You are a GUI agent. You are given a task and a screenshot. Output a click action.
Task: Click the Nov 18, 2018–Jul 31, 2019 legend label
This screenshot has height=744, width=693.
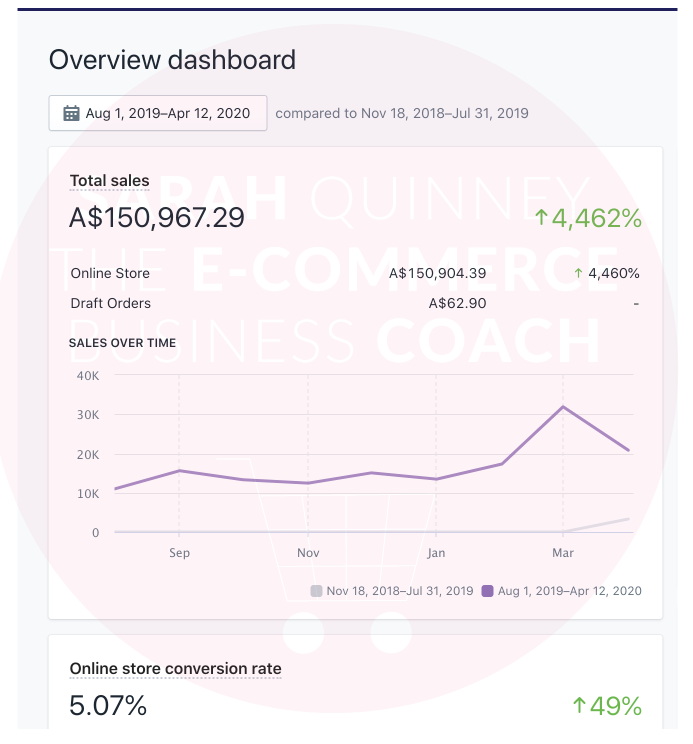[400, 591]
